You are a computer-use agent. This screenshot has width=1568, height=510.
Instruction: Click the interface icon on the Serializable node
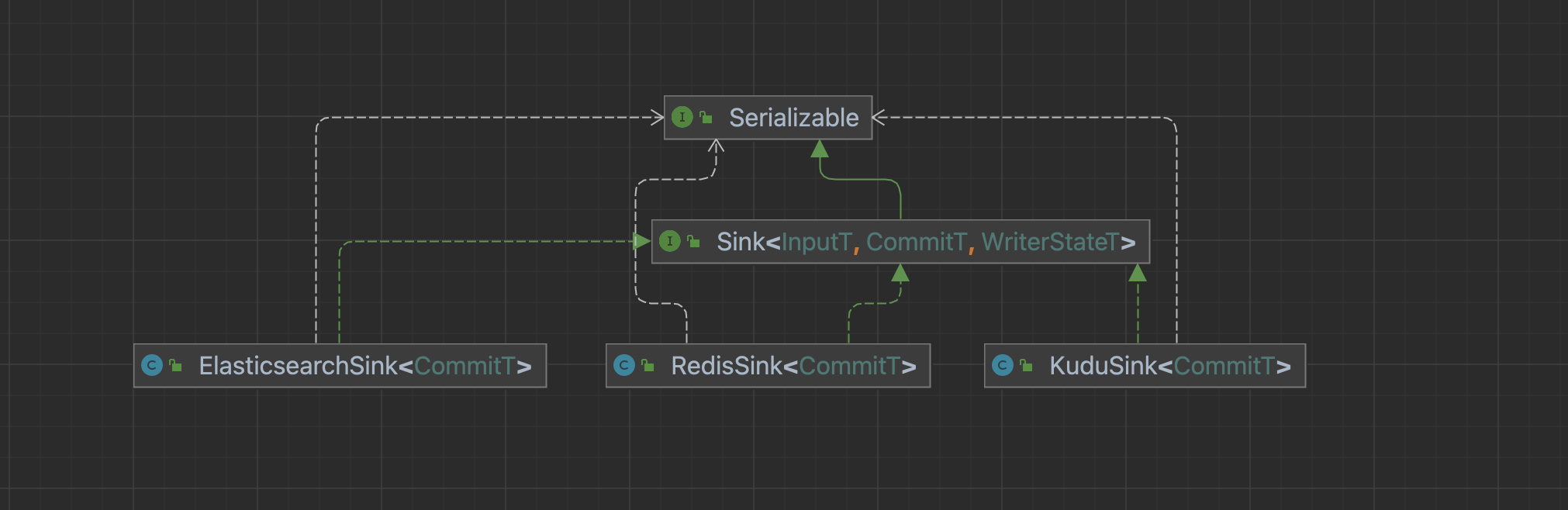(x=682, y=117)
